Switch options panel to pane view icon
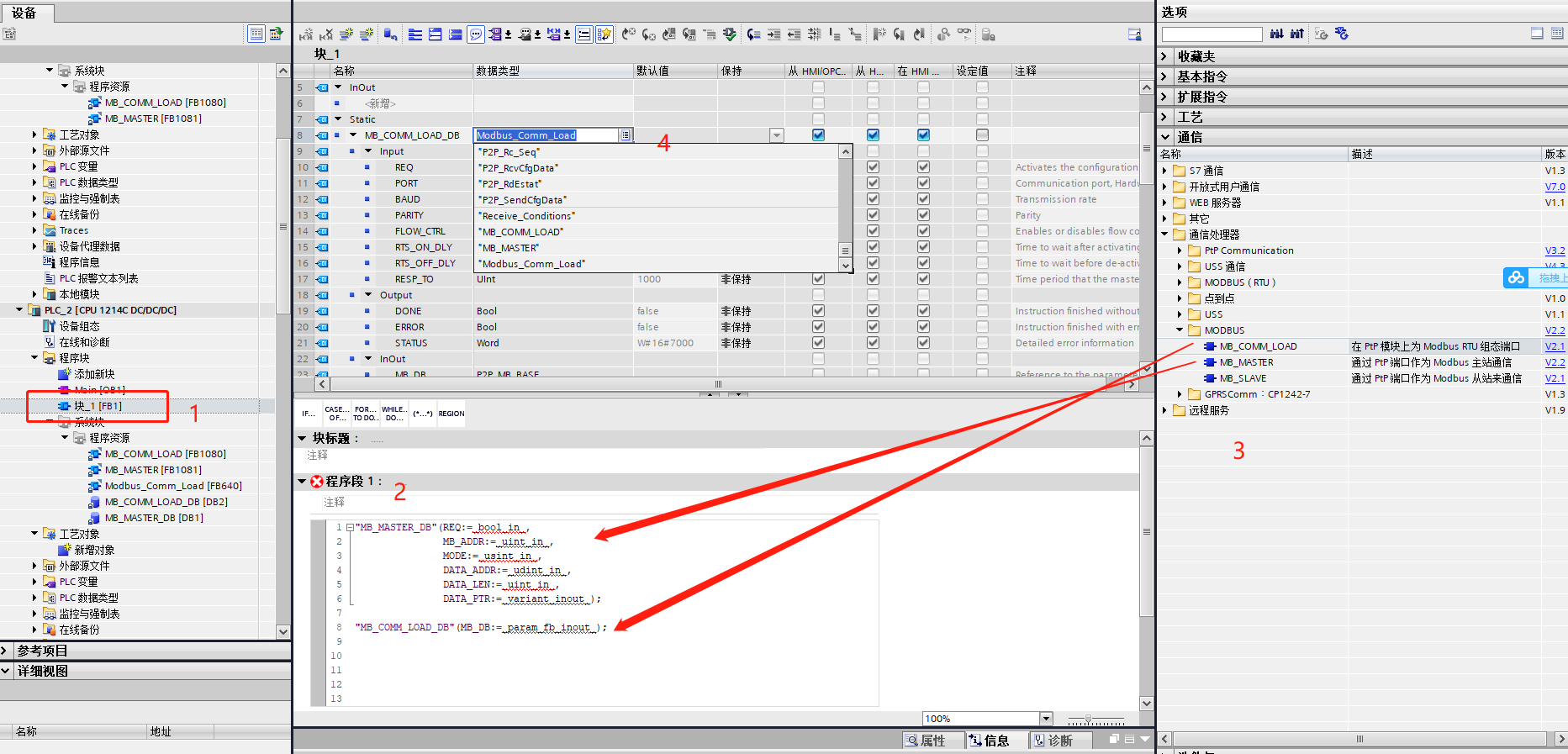This screenshot has width=1568, height=754. tap(1537, 34)
